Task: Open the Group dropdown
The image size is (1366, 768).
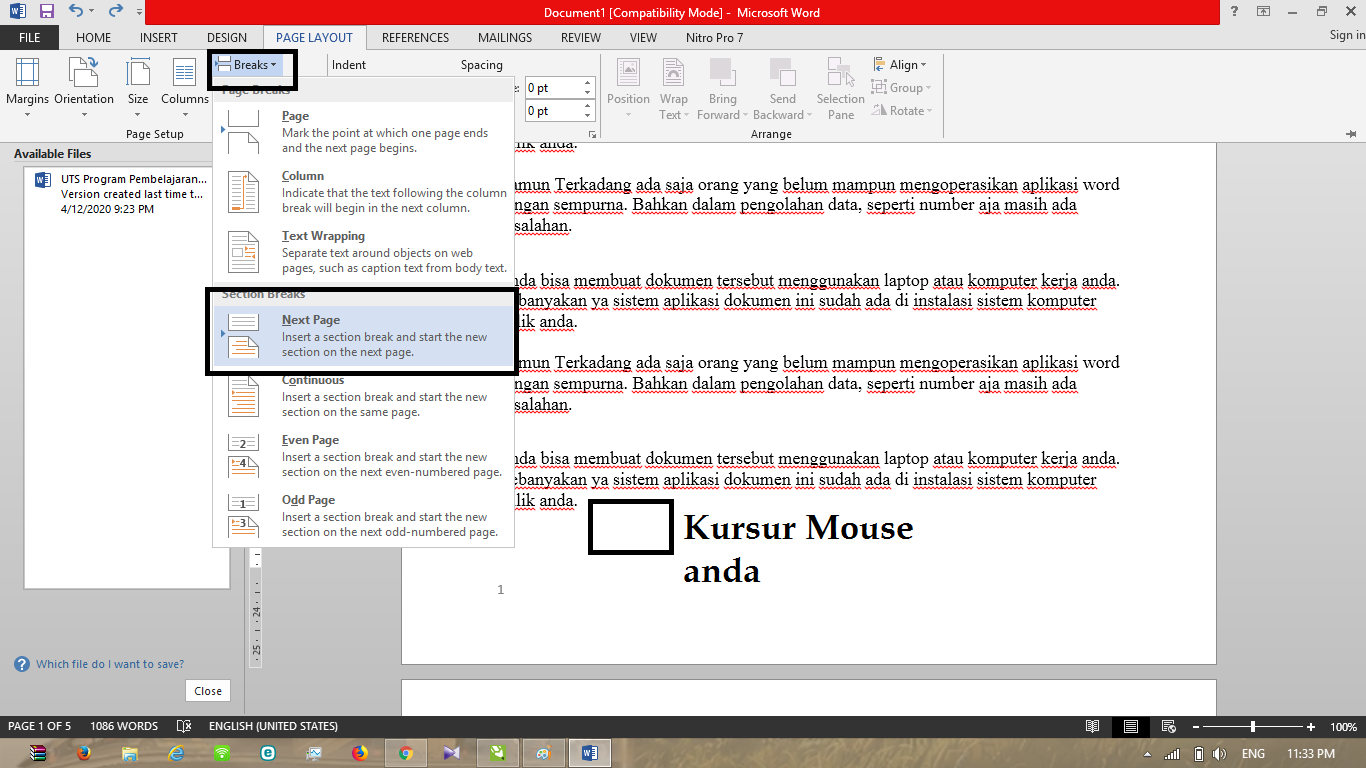Action: (x=901, y=87)
